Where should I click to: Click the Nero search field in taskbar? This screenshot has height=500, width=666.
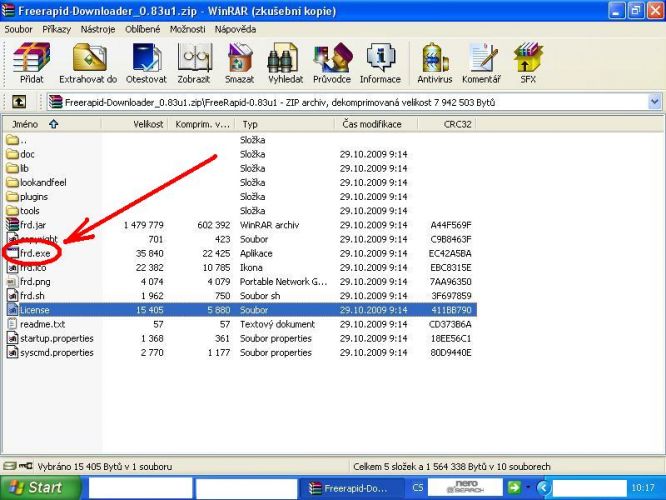point(465,488)
